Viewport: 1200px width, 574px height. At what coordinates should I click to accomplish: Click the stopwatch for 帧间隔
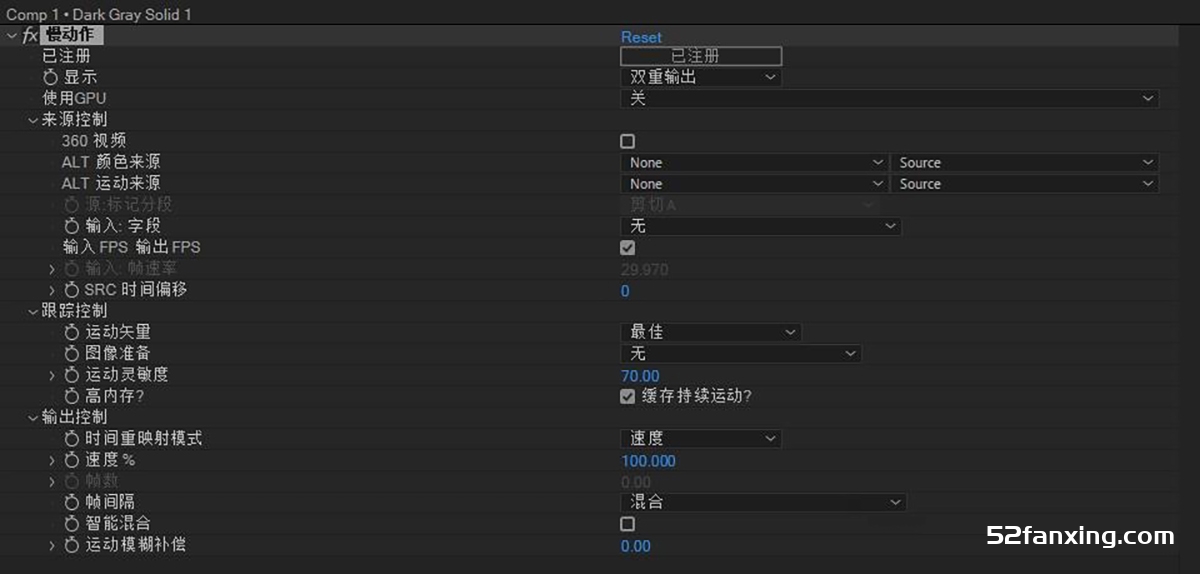pos(71,503)
